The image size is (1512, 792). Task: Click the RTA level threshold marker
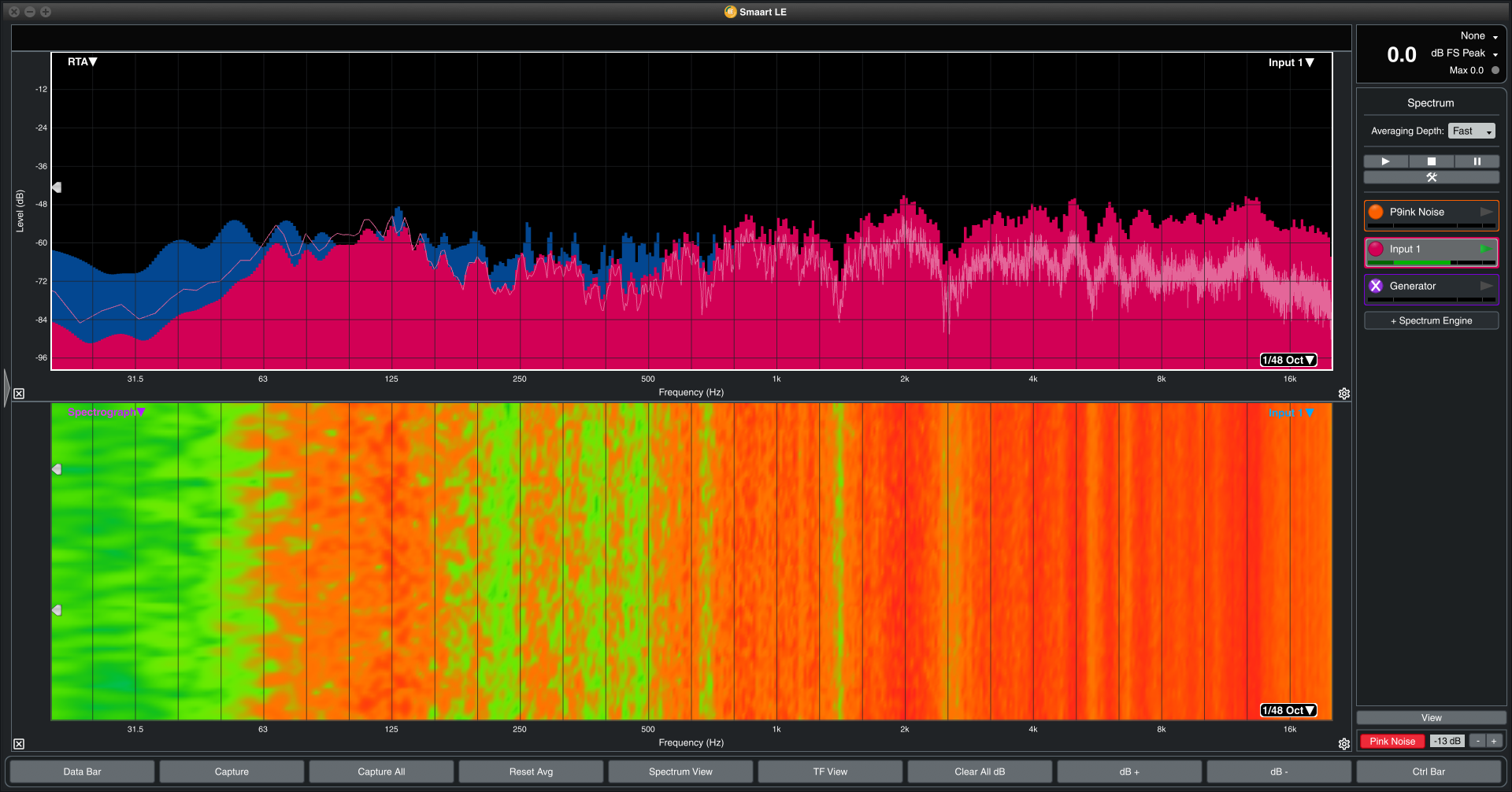coord(57,187)
